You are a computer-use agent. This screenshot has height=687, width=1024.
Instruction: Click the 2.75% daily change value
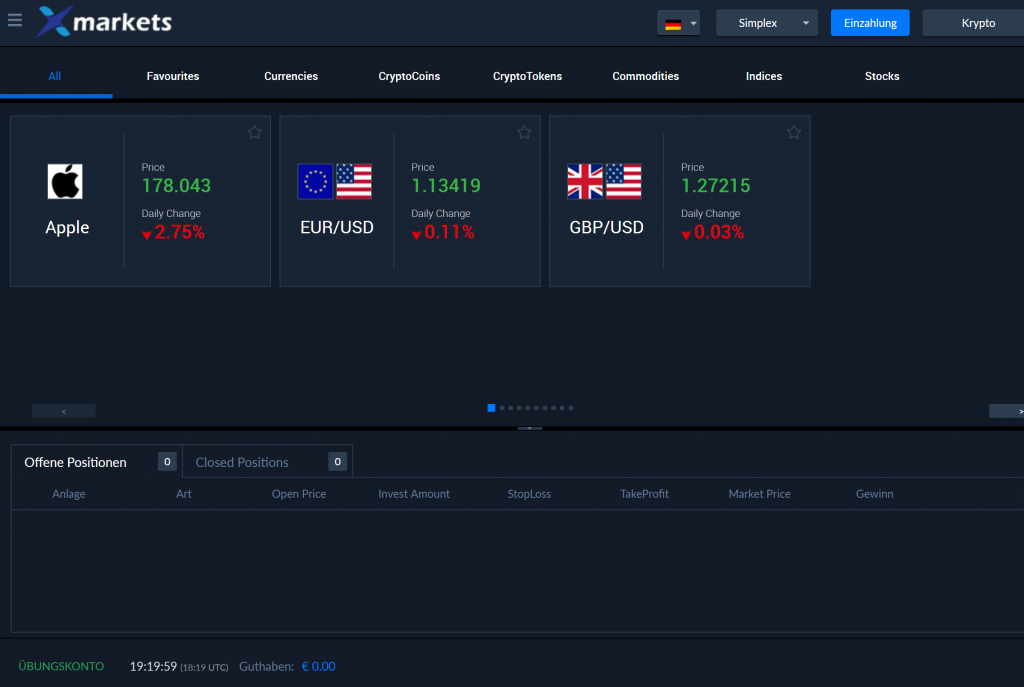(x=180, y=232)
